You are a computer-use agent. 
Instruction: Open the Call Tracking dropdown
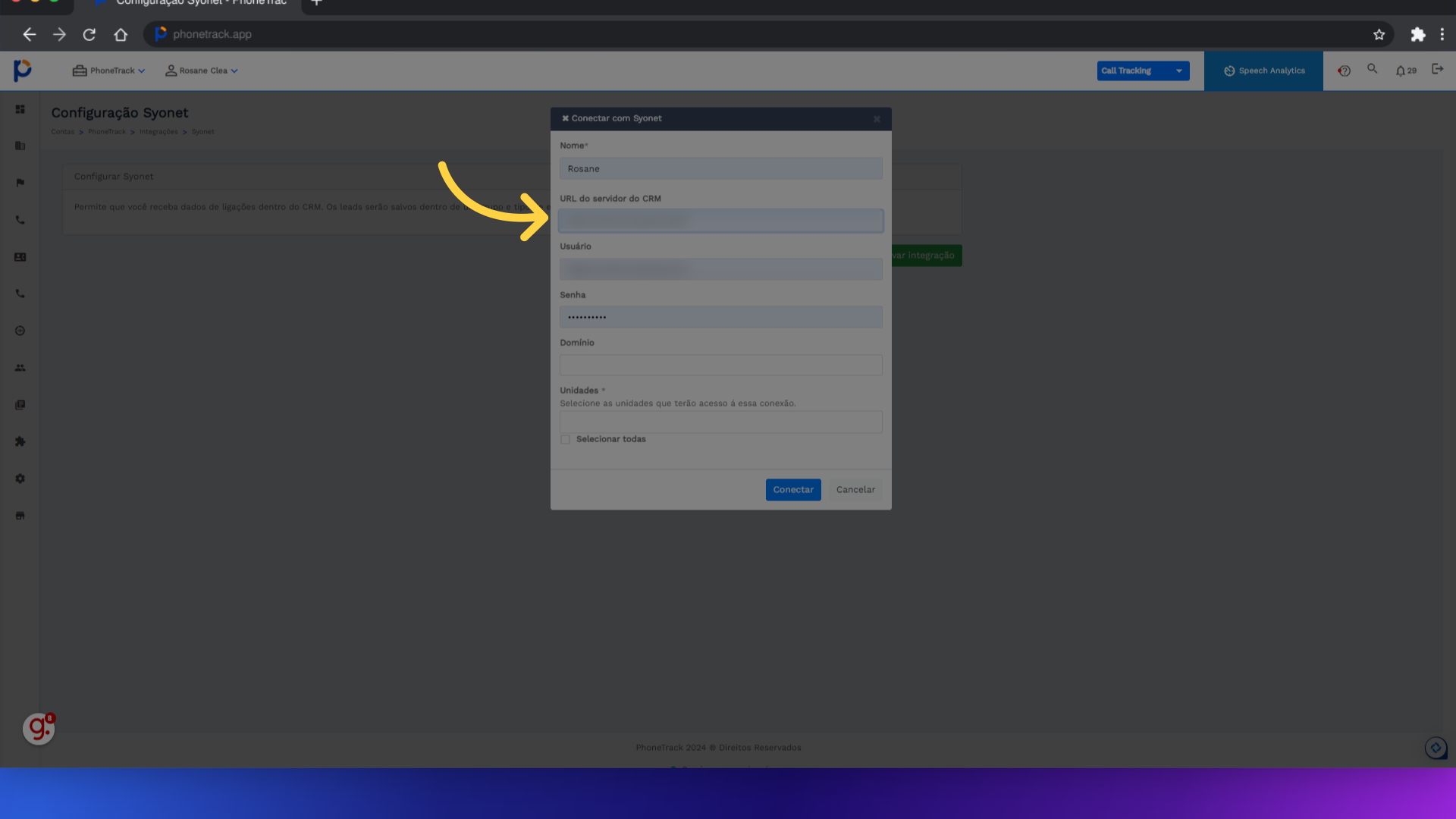(1143, 71)
